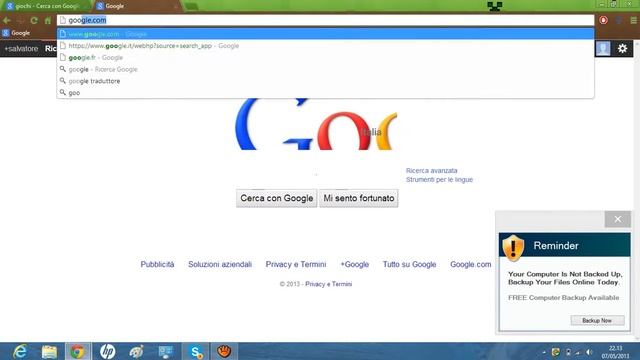Show hidden system tray icons

pyautogui.click(x=544, y=352)
